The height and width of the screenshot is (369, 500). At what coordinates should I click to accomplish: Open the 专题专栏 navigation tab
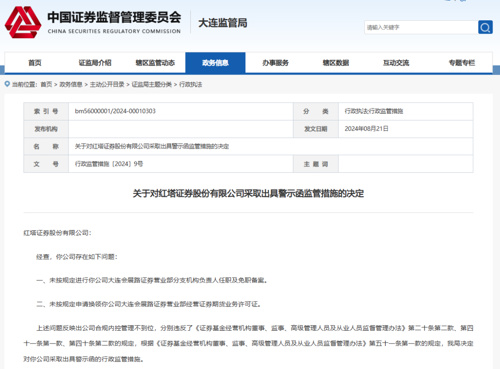tap(462, 63)
